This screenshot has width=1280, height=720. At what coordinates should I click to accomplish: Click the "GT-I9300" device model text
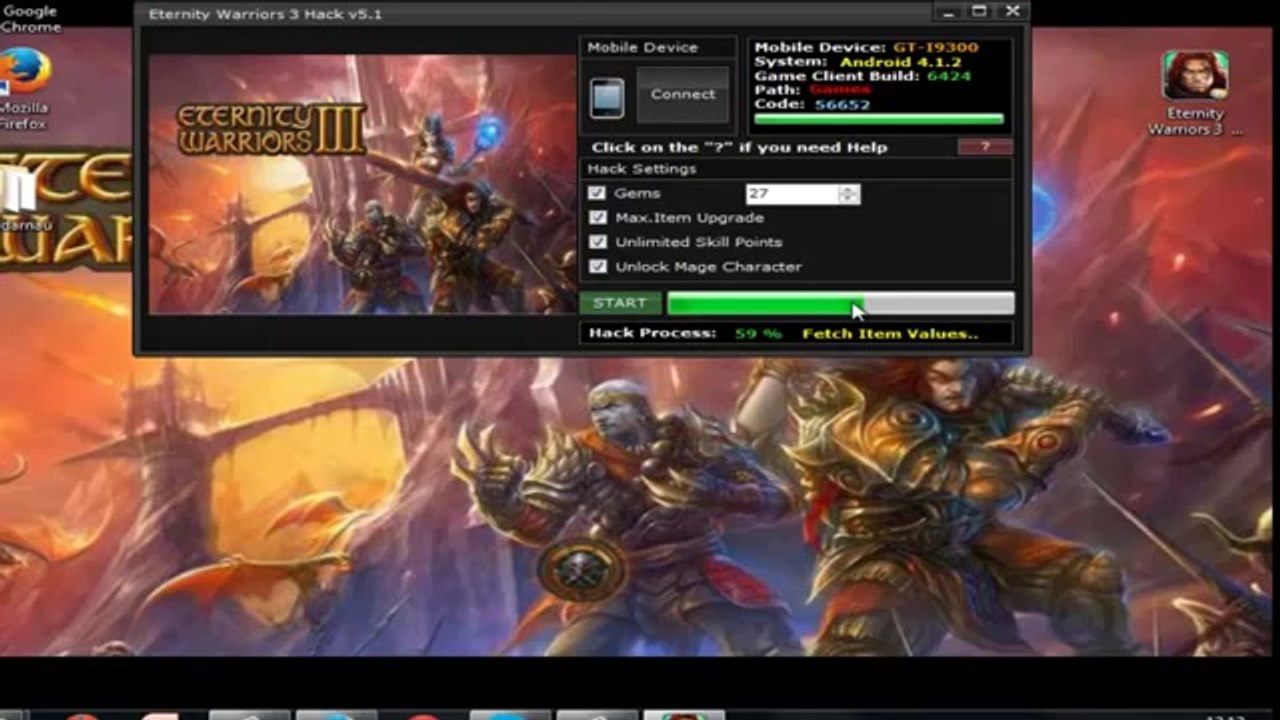coord(935,47)
